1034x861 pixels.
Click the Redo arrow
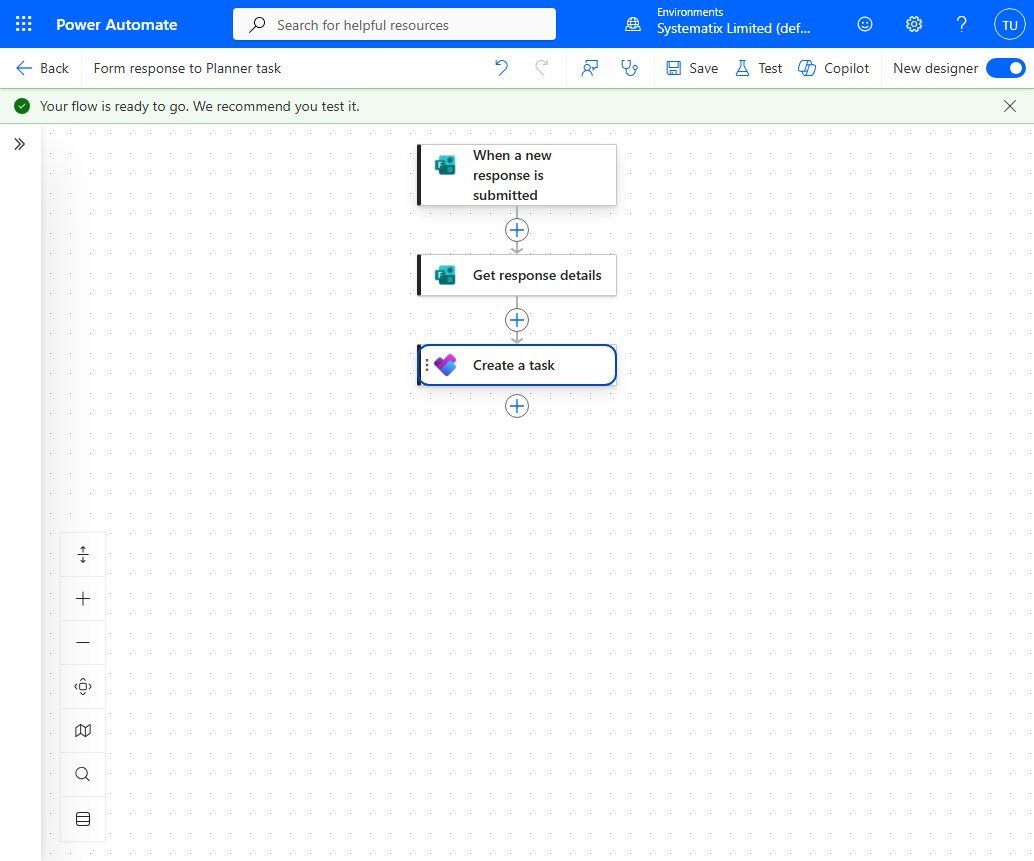pos(541,68)
